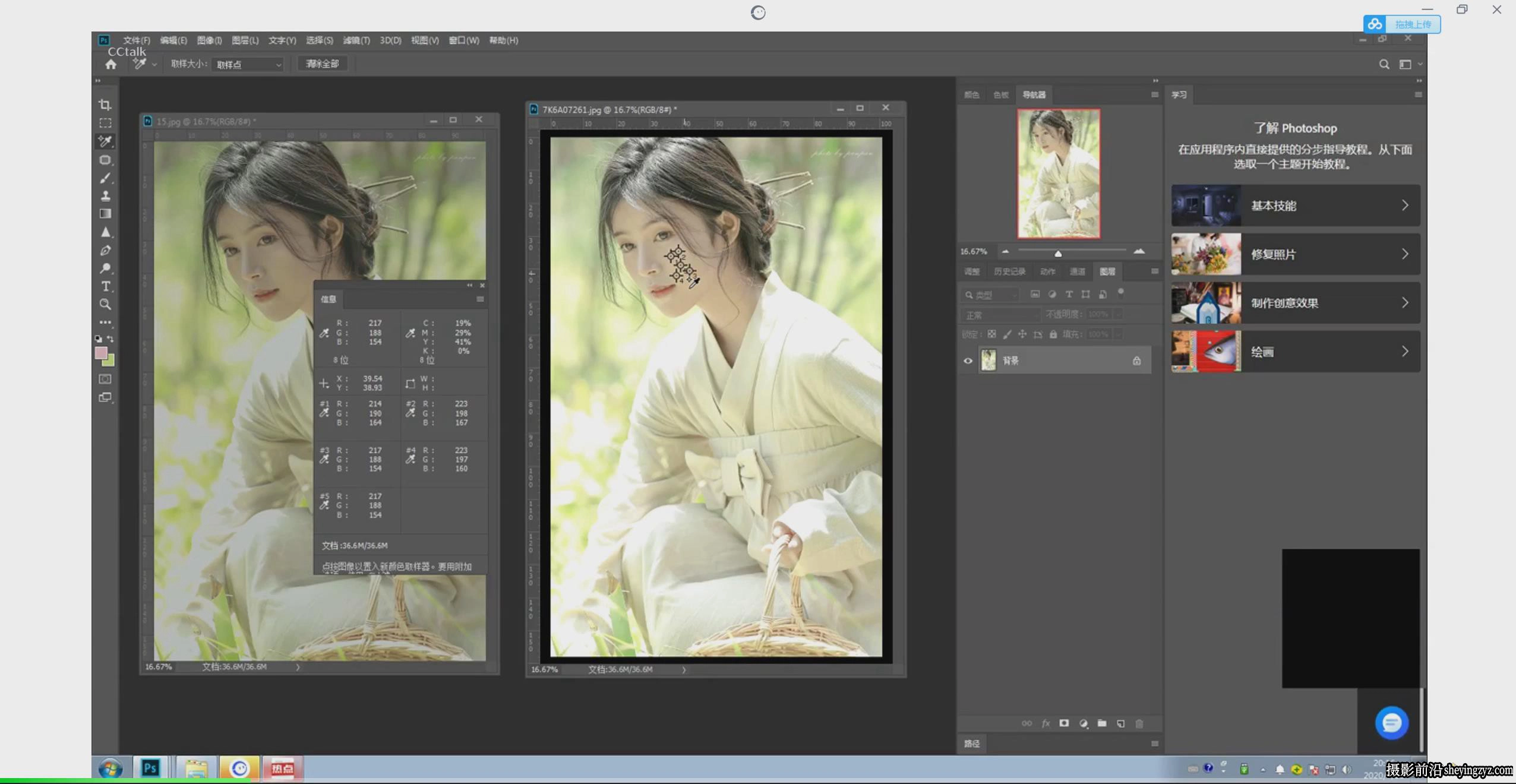Click the navigator preview thumbnail
Image resolution: width=1516 pixels, height=784 pixels.
tap(1058, 173)
